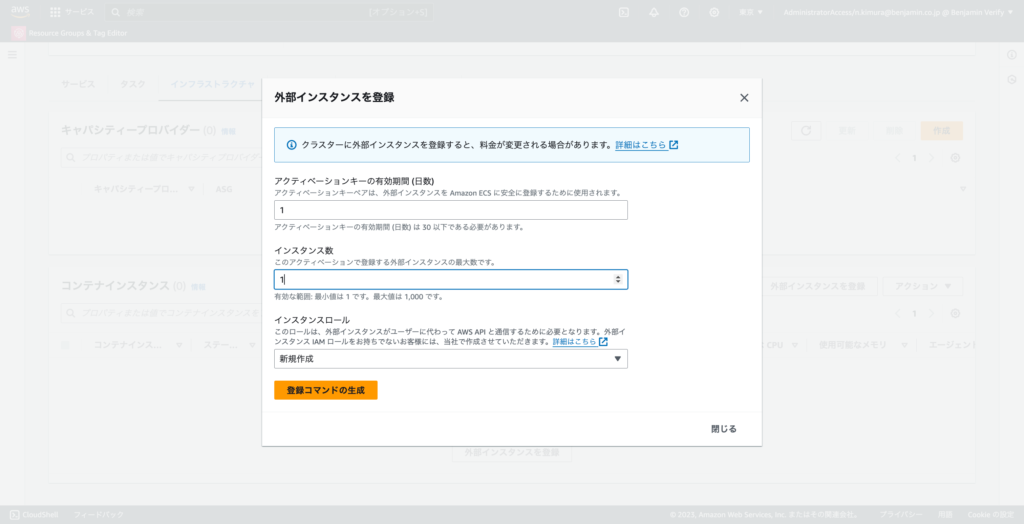Focus the インスタンス数 number input field
Screen dimensions: 1024x524
[451, 280]
